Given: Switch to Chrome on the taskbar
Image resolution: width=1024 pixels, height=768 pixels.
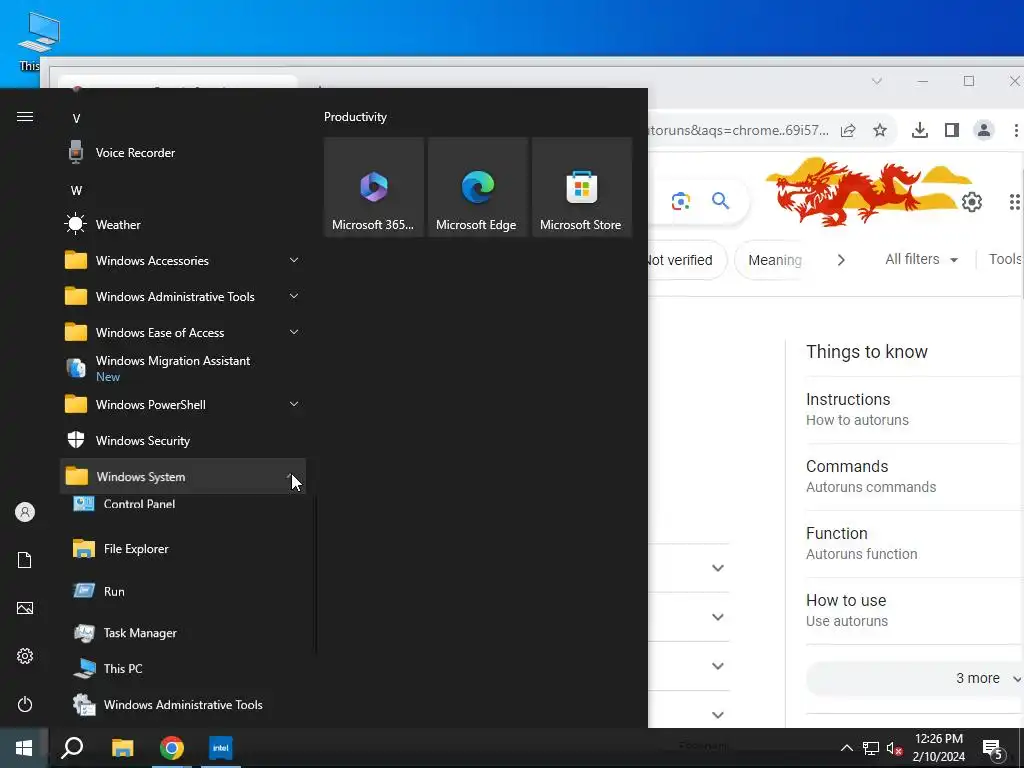Looking at the screenshot, I should coord(172,748).
